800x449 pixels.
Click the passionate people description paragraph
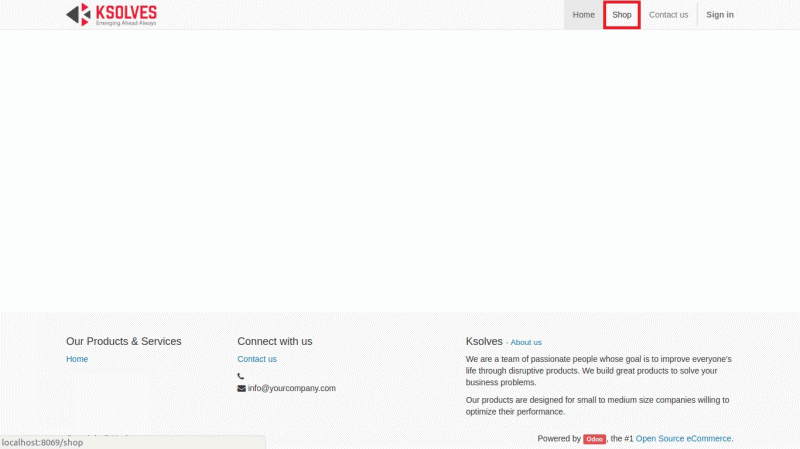pos(598,370)
